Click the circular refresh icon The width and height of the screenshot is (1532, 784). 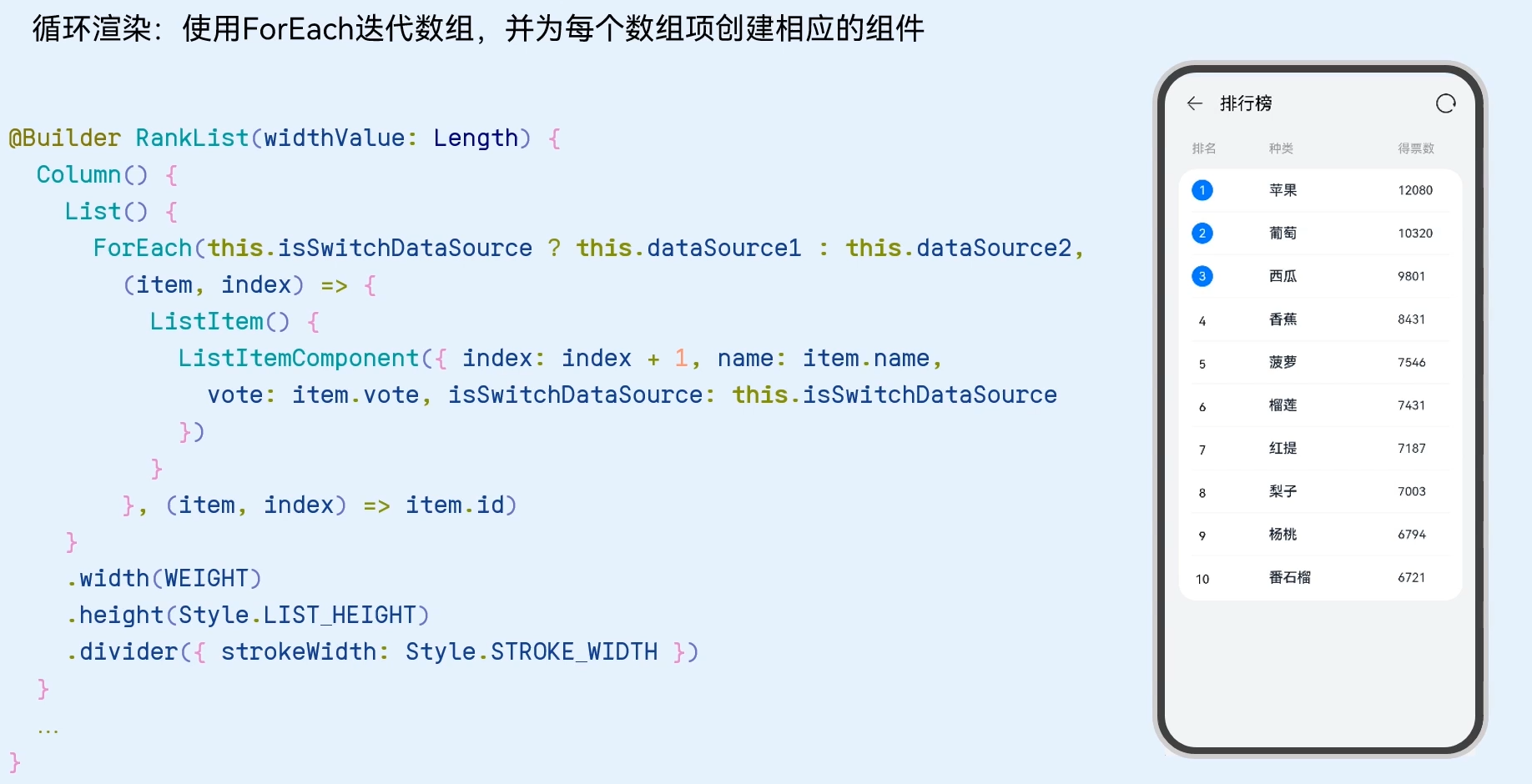pyautogui.click(x=1445, y=103)
